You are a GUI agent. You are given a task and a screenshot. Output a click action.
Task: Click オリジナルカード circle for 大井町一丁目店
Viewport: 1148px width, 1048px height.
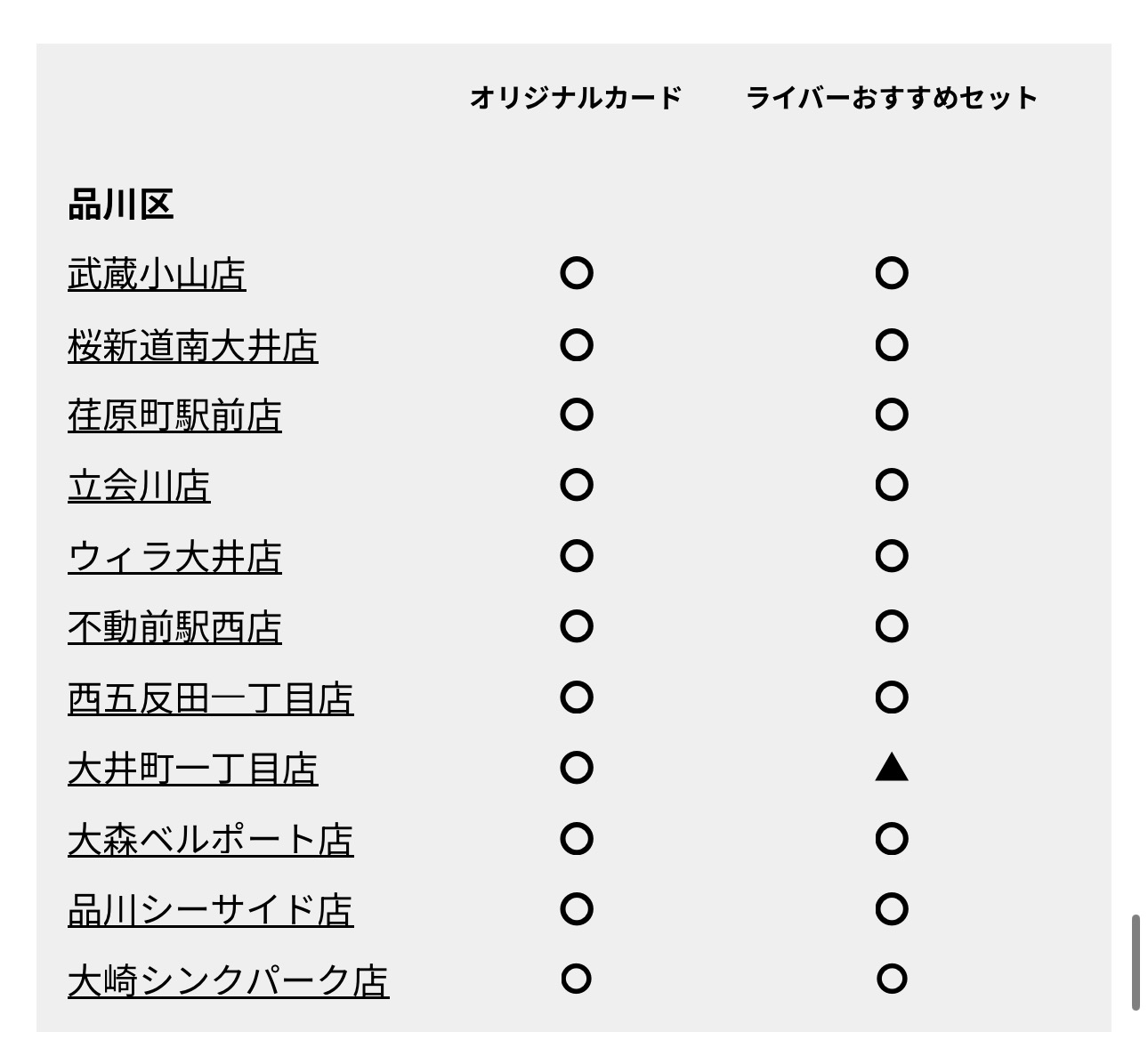point(577,767)
